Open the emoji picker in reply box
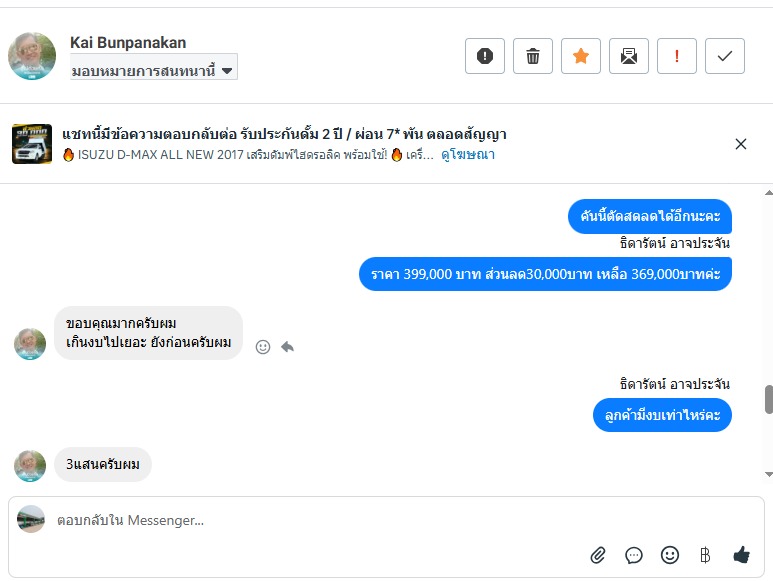 click(x=670, y=554)
